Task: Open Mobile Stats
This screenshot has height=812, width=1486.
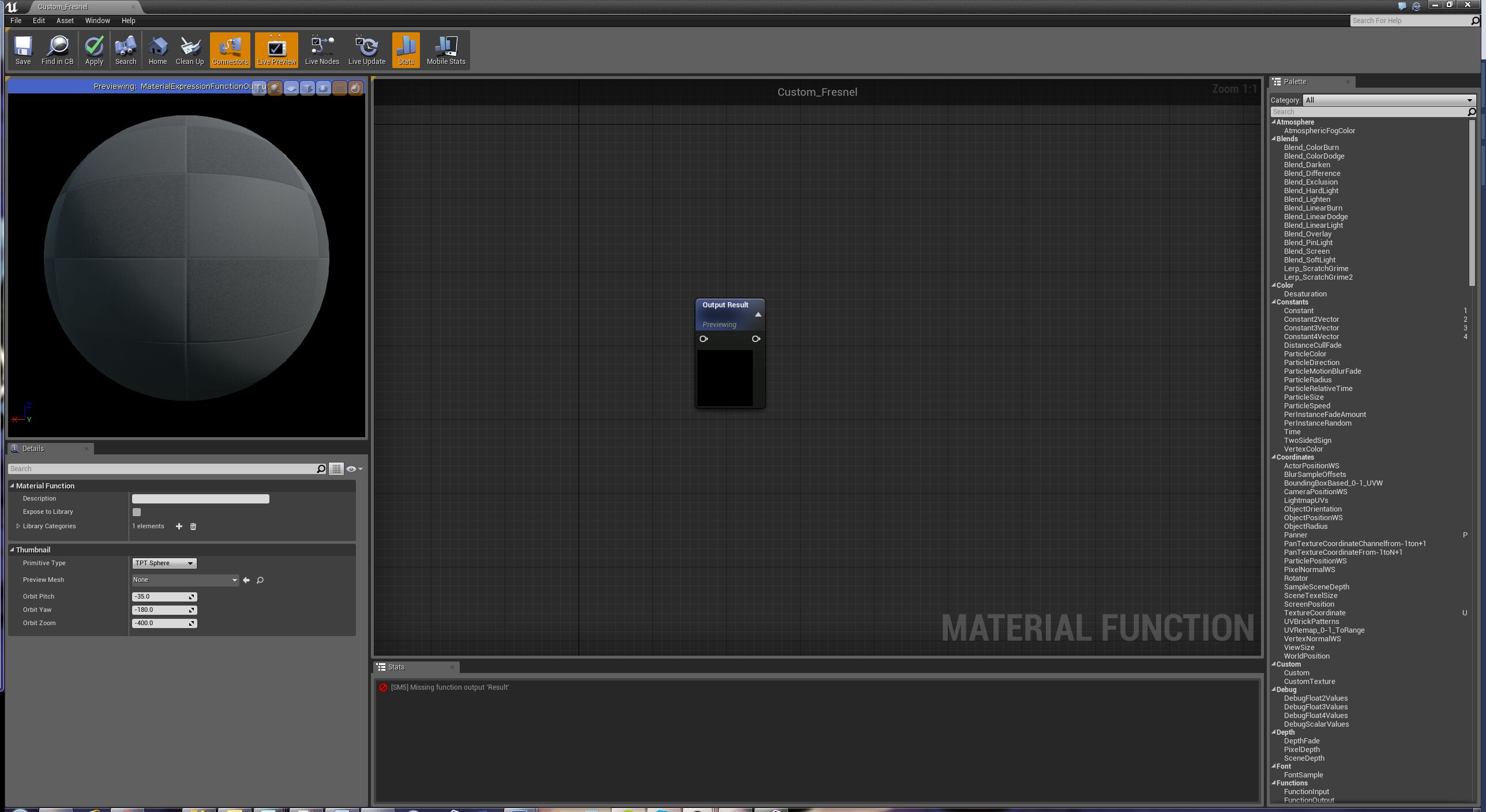Action: [x=445, y=50]
